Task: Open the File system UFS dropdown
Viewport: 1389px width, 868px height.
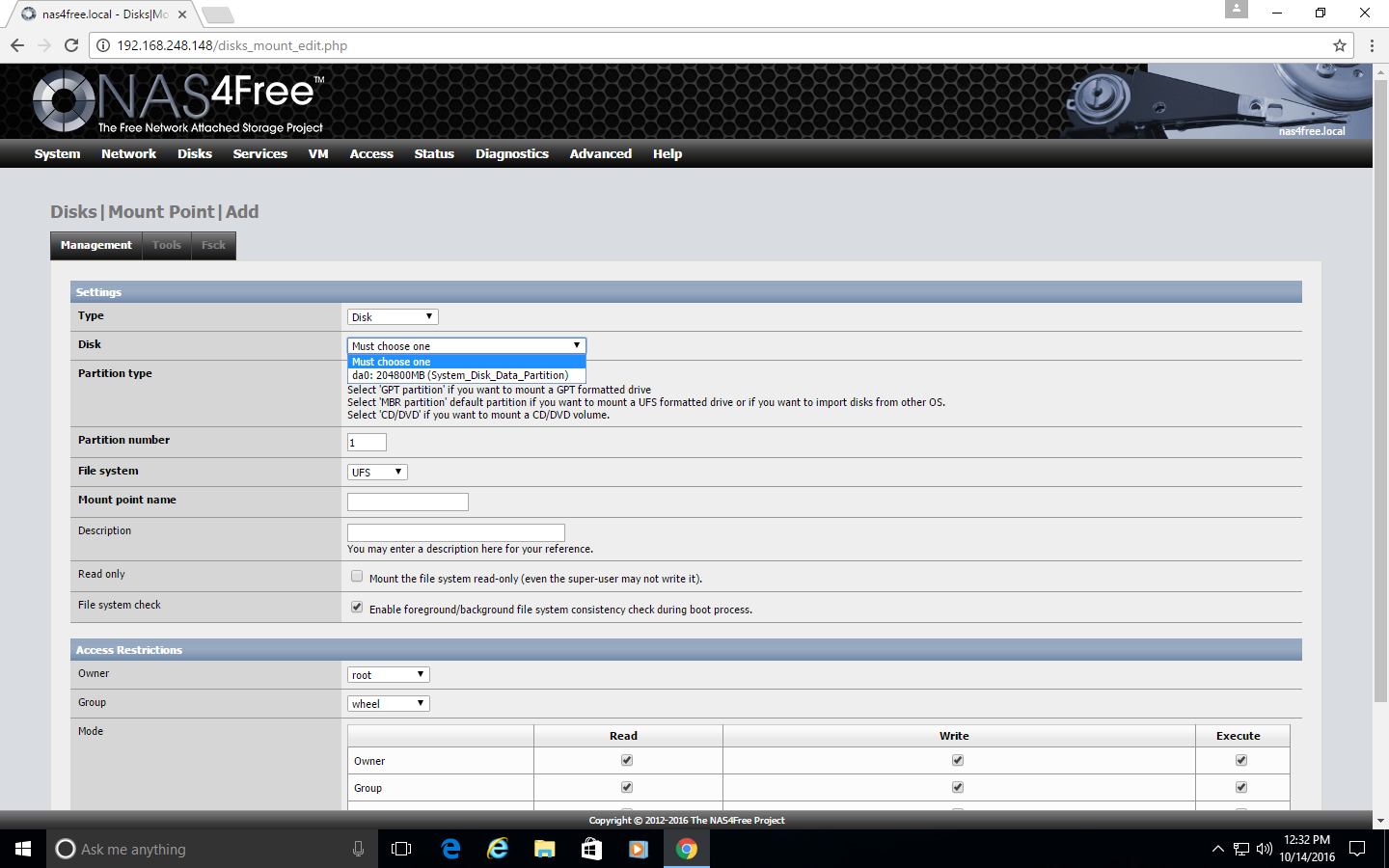Action: click(377, 472)
